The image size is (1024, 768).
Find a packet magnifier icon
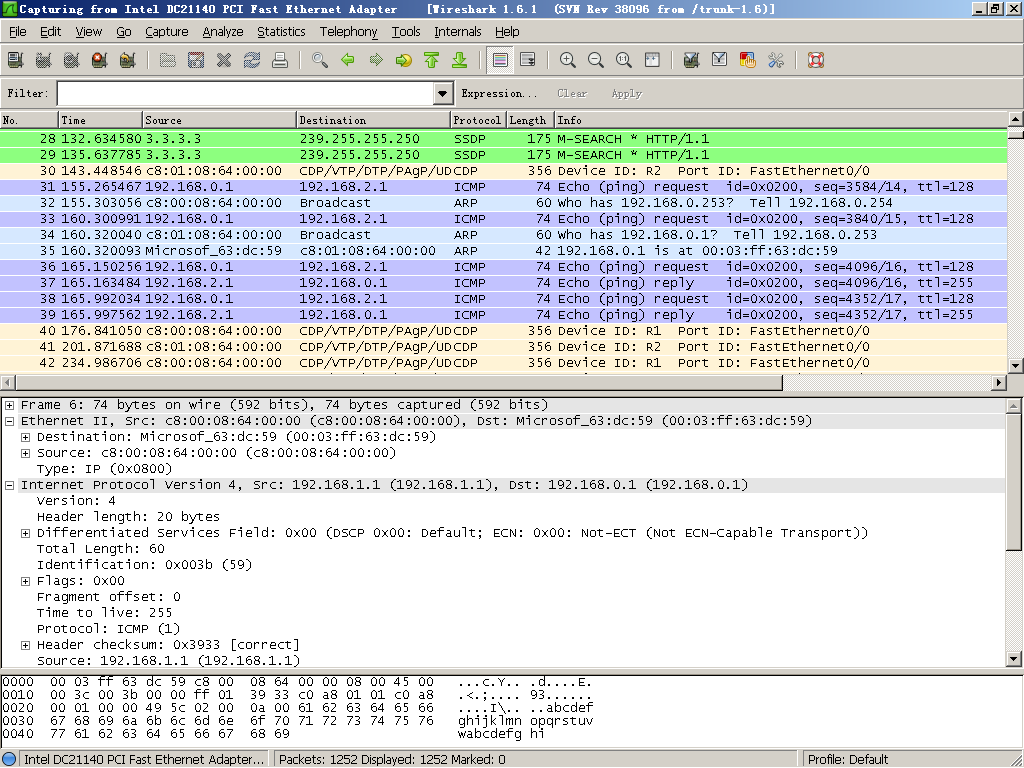tap(320, 60)
